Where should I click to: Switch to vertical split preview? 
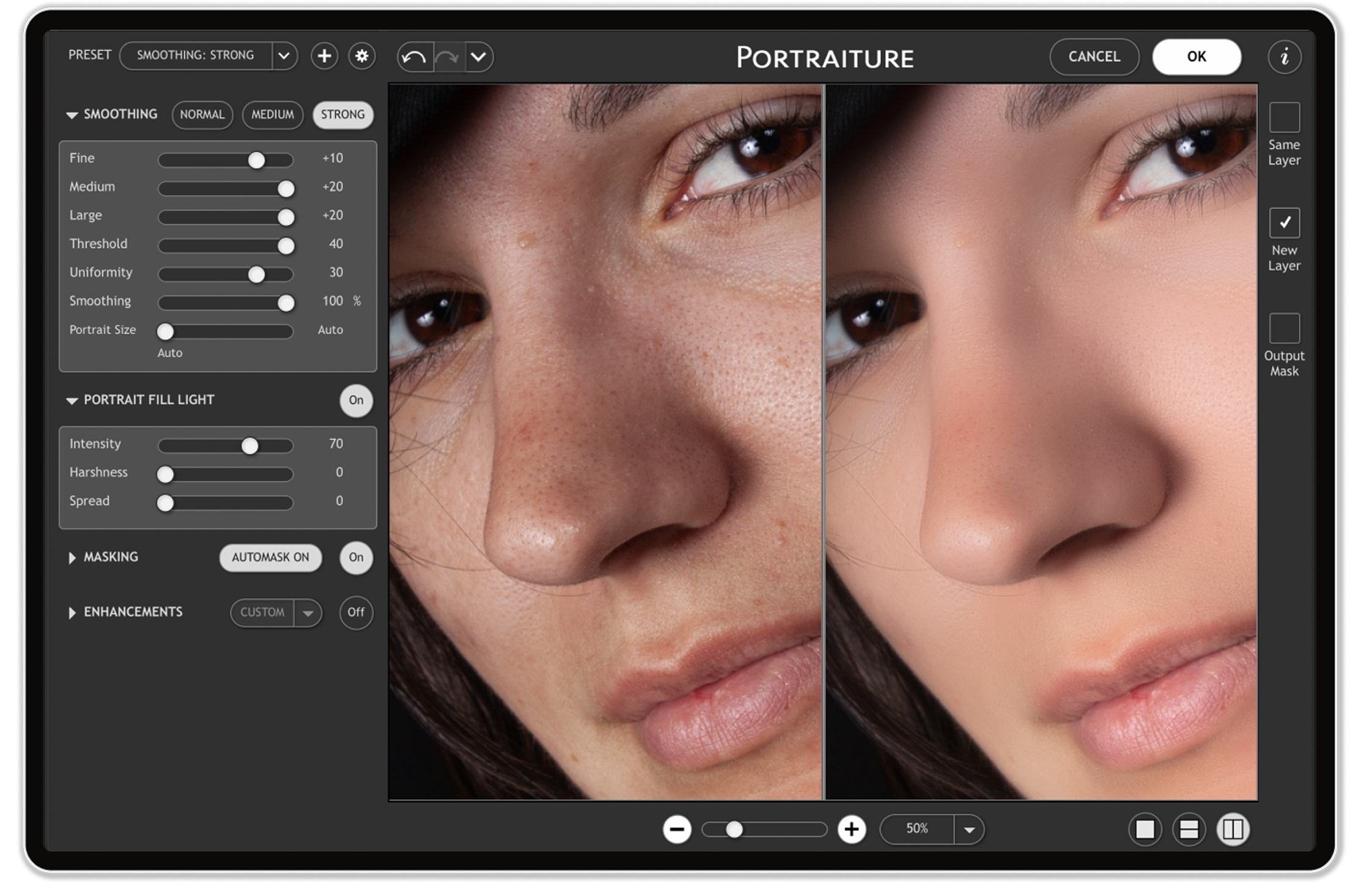tap(1233, 830)
